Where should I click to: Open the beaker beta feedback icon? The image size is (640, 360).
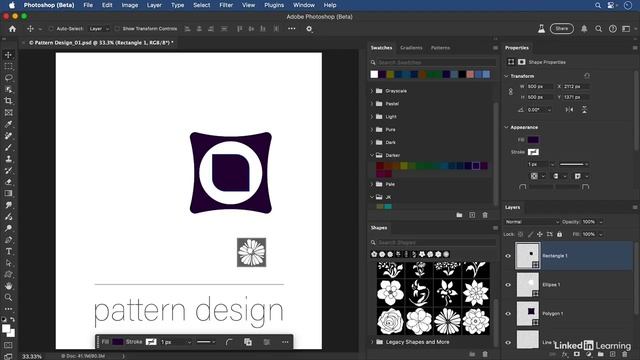pyautogui.click(x=541, y=29)
